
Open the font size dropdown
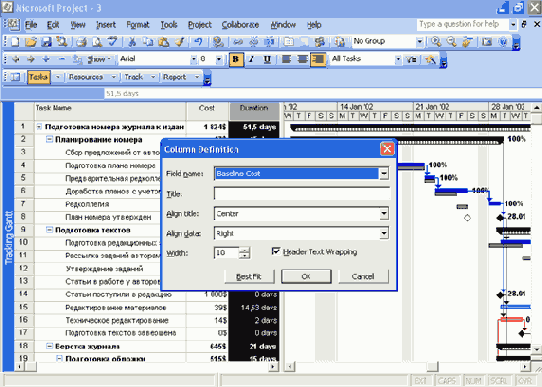(219, 59)
